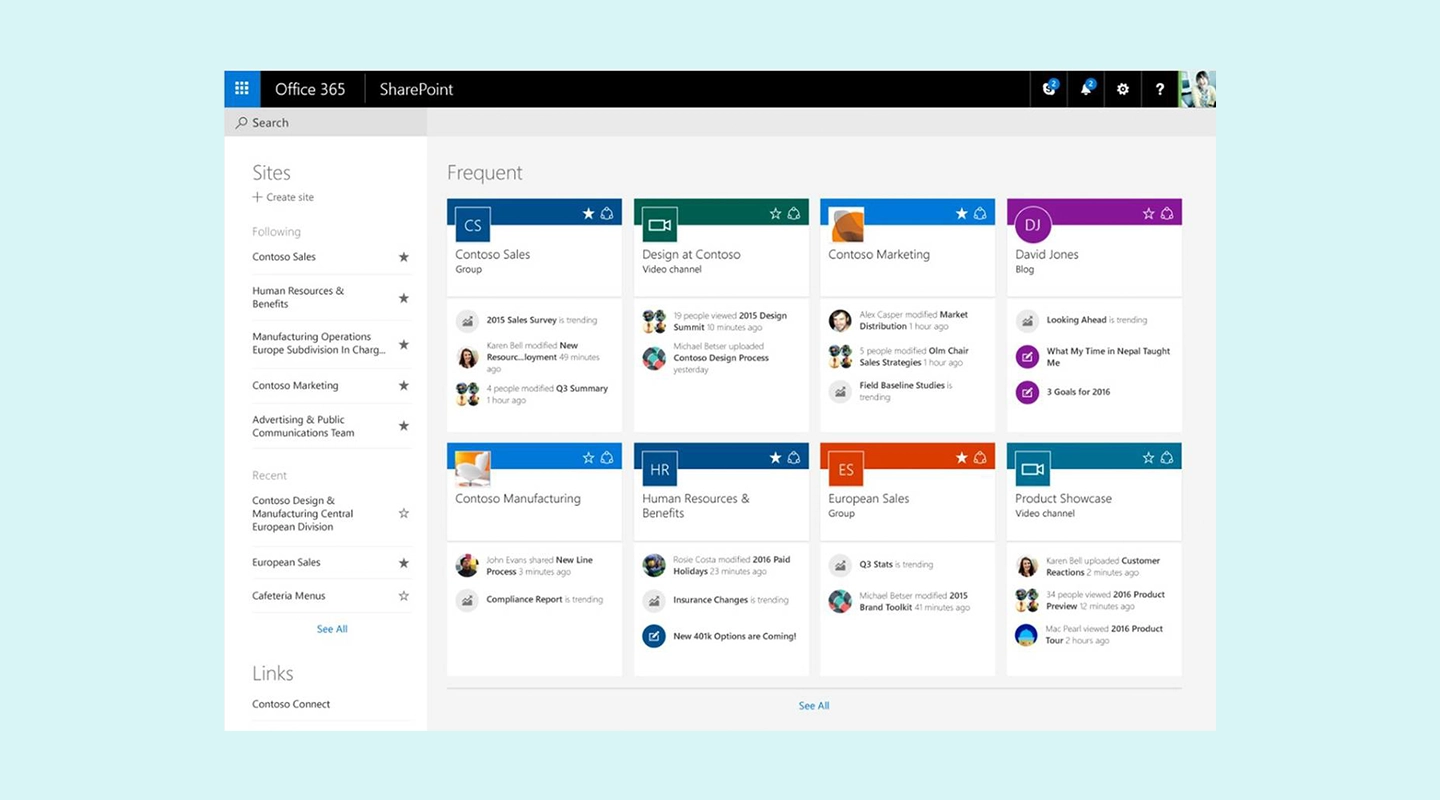Click the video camera tile on Product Showcase
The image size is (1440, 800).
click(x=1033, y=469)
